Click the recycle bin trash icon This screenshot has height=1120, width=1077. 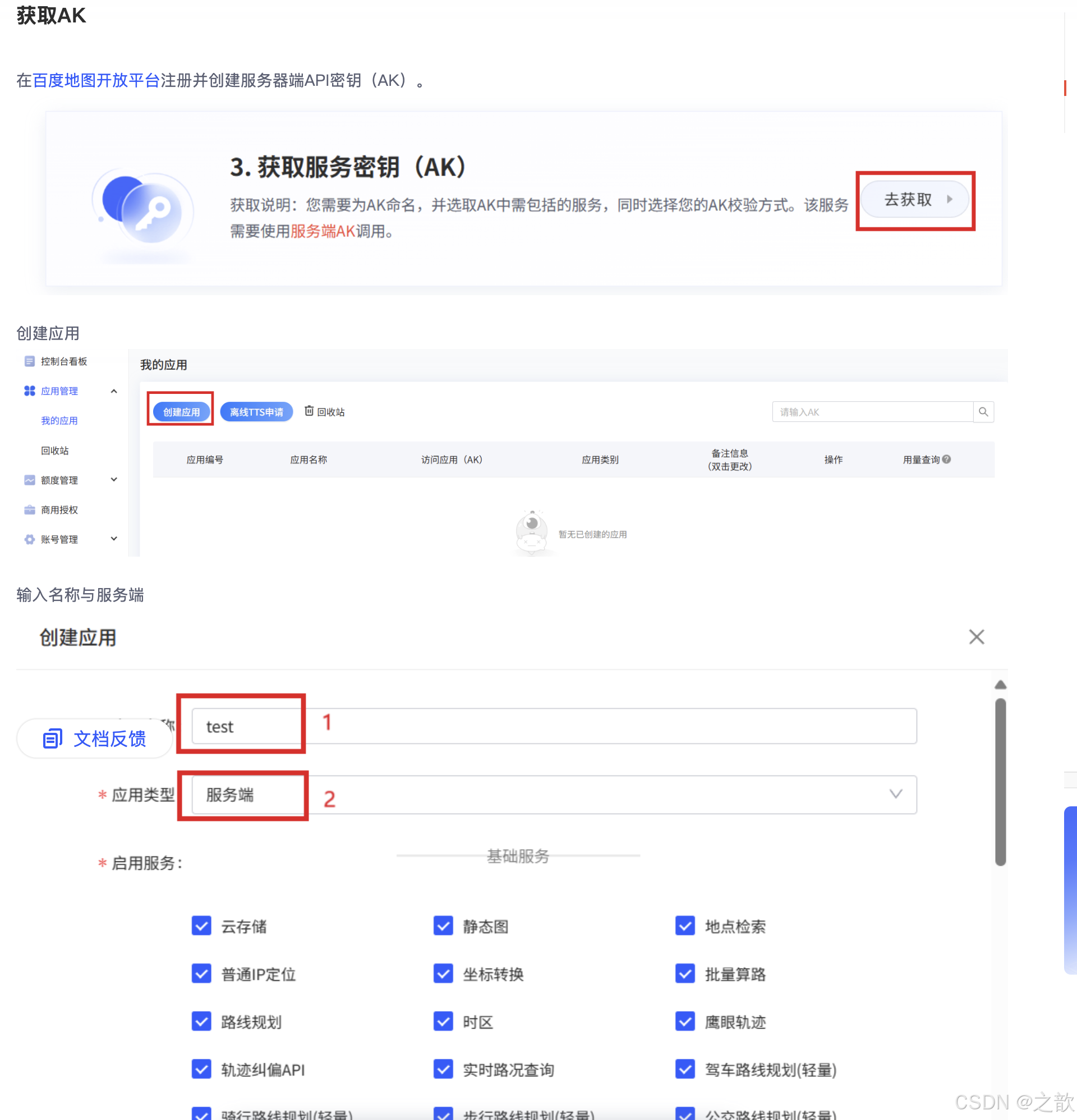point(309,411)
